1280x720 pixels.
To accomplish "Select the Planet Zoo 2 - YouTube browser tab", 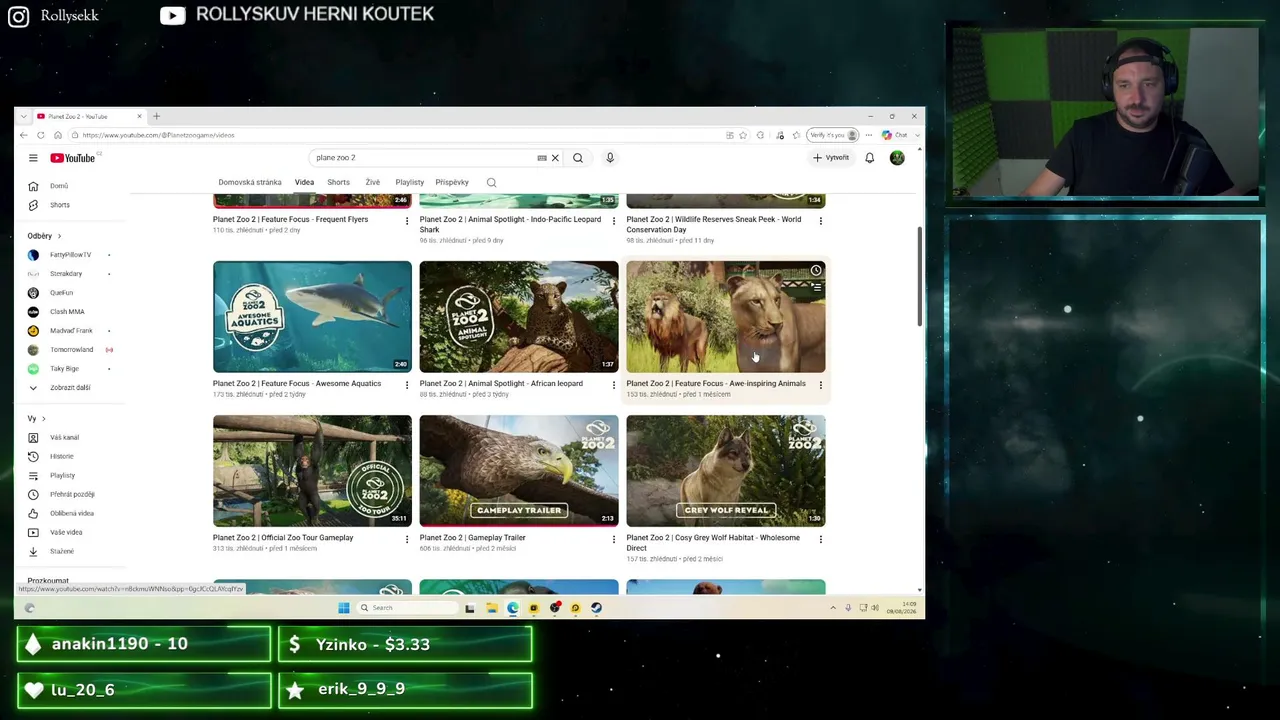I will pos(90,117).
